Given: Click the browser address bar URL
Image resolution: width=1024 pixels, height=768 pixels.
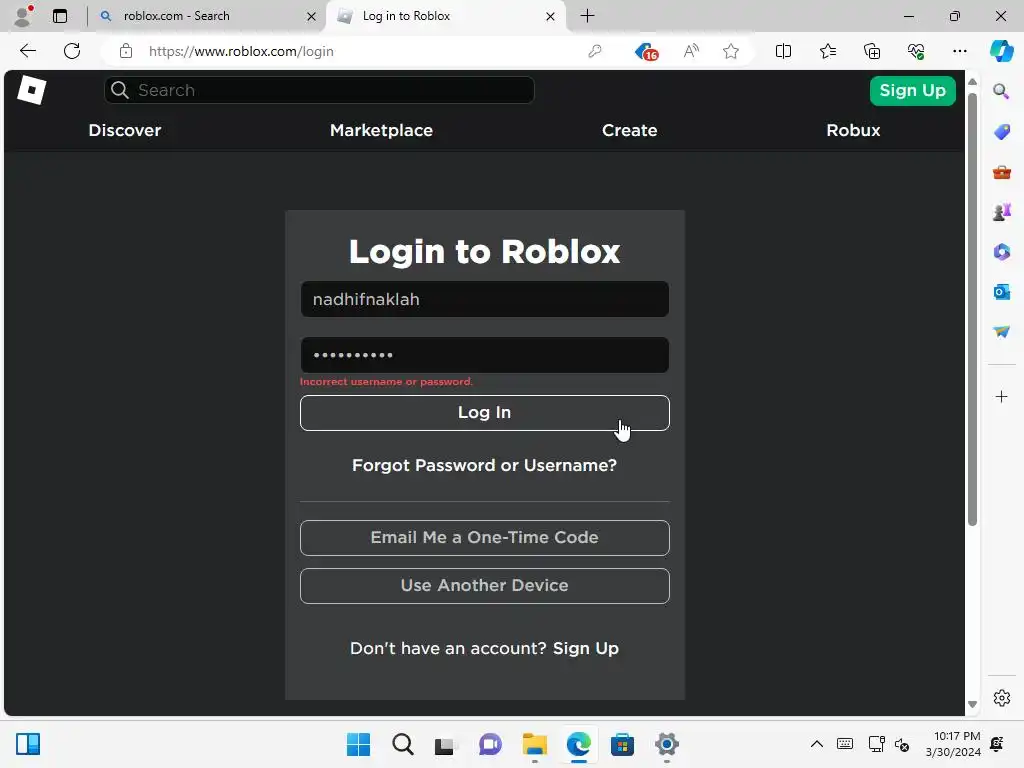Looking at the screenshot, I should pyautogui.click(x=241, y=51).
